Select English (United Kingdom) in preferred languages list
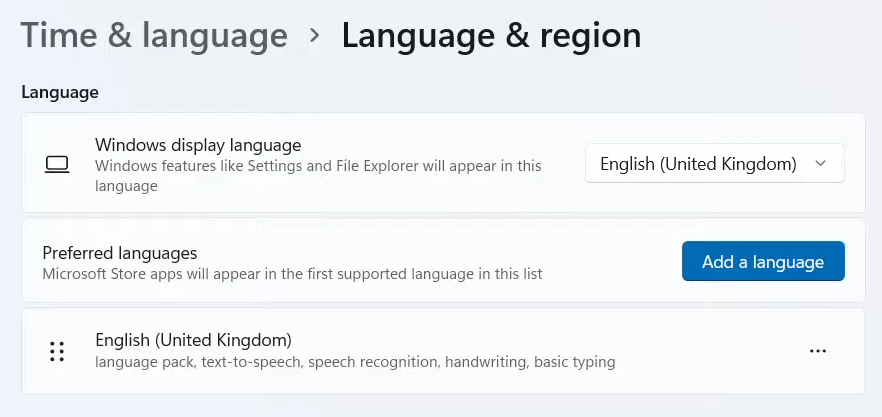The image size is (882, 417). coord(193,340)
